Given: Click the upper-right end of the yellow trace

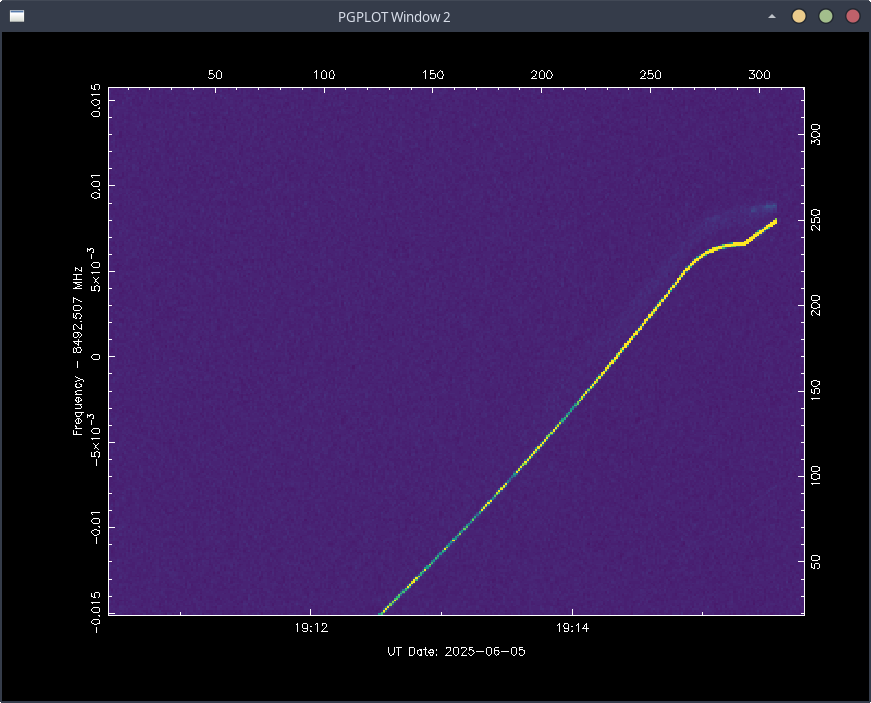Looking at the screenshot, I should coord(774,221).
